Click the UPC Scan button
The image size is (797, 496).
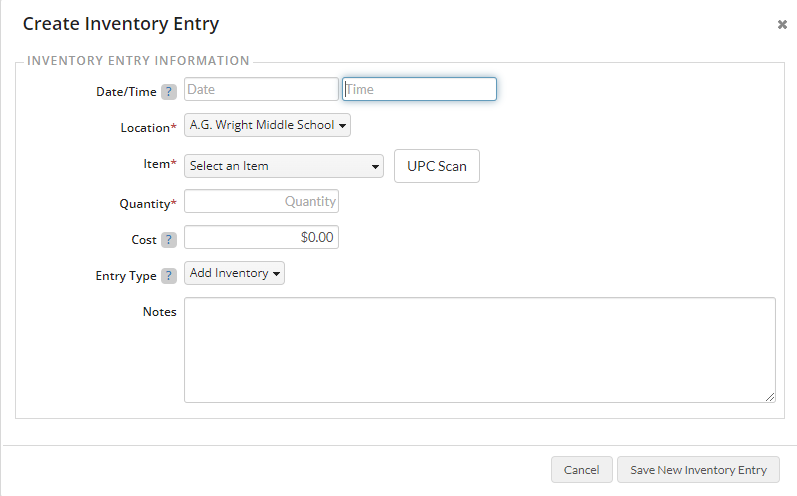pyautogui.click(x=437, y=166)
